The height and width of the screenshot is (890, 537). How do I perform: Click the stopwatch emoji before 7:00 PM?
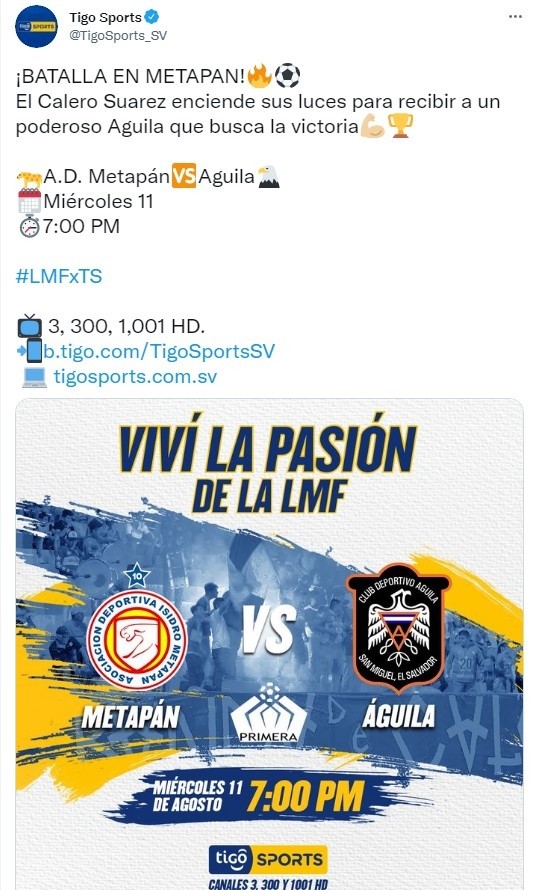click(29, 226)
